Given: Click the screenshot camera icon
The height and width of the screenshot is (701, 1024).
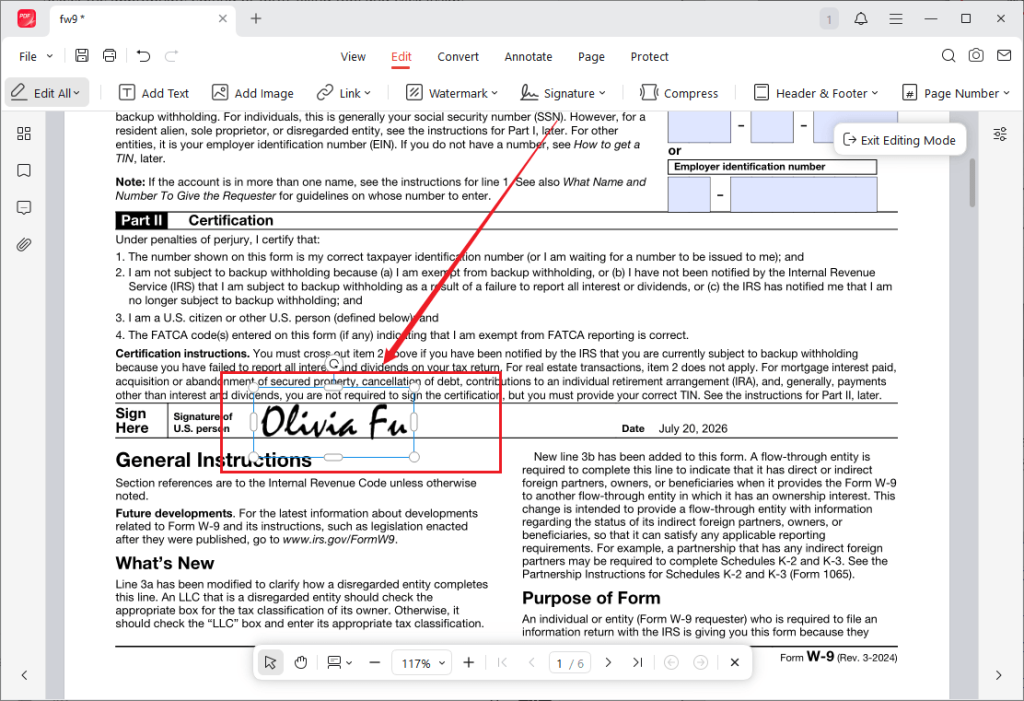Looking at the screenshot, I should 976,56.
